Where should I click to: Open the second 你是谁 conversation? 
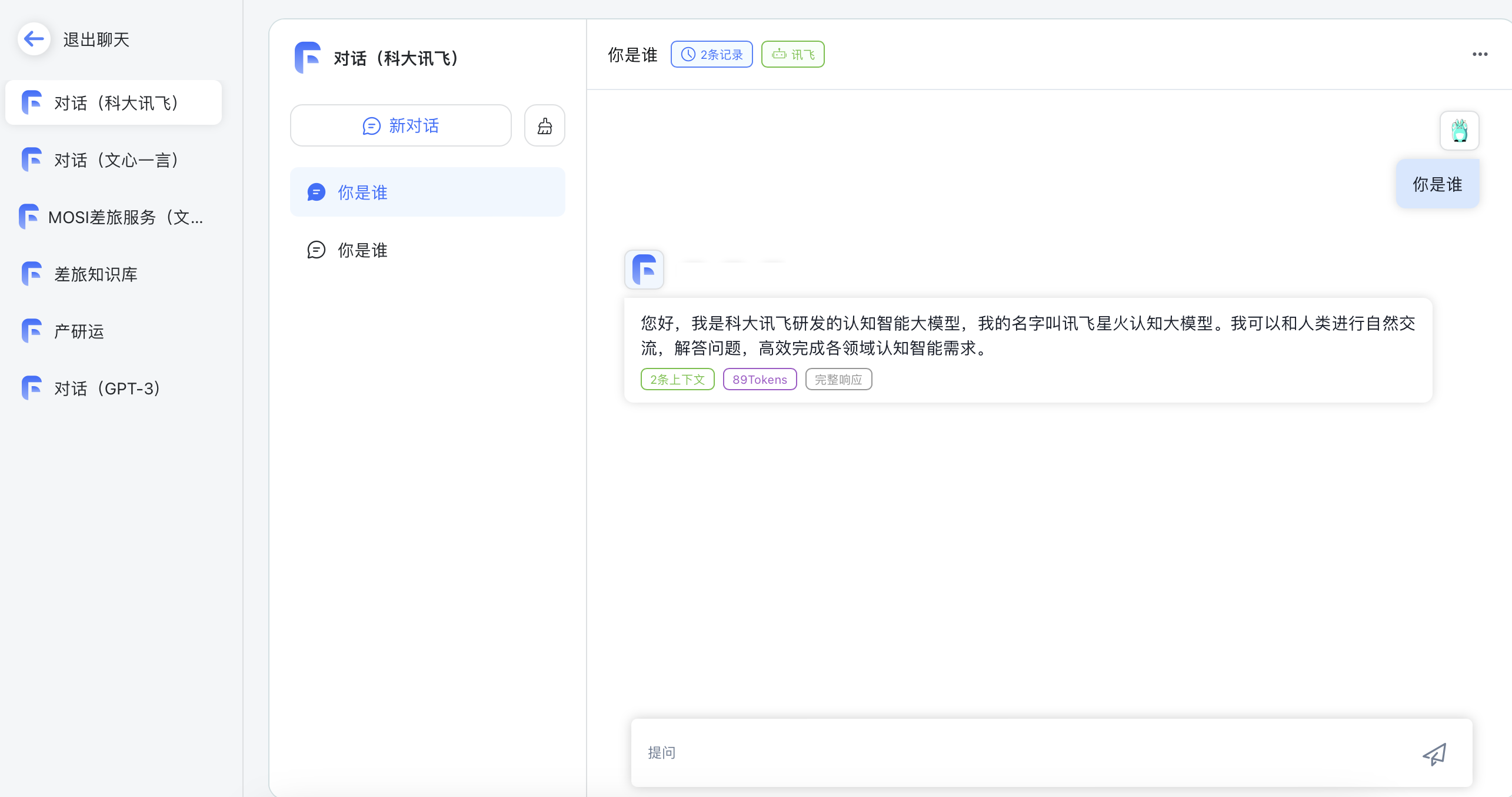(428, 250)
